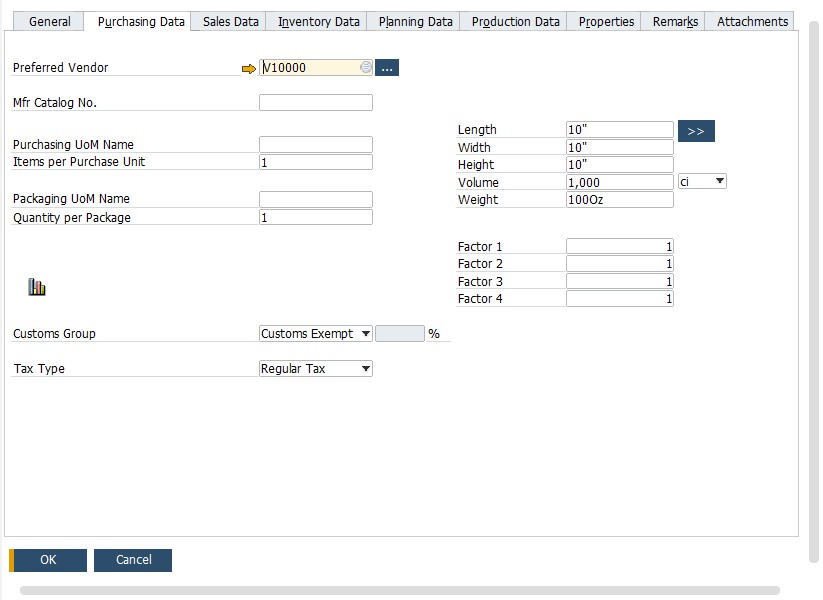Open the volume unit dropdown showing ci
Viewport: 823px width, 600px height.
(x=719, y=182)
